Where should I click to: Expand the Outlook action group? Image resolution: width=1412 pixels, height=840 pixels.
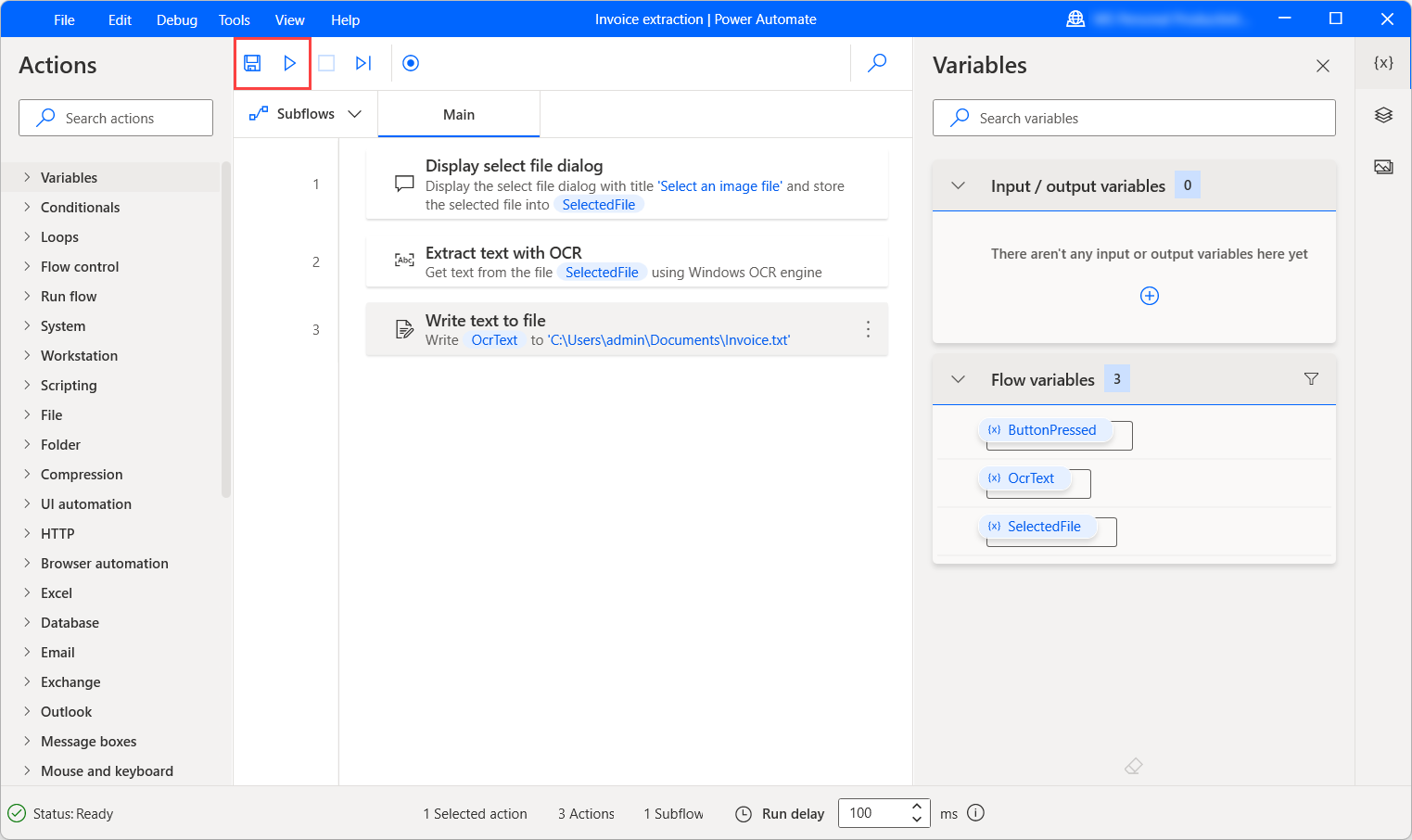tap(27, 711)
